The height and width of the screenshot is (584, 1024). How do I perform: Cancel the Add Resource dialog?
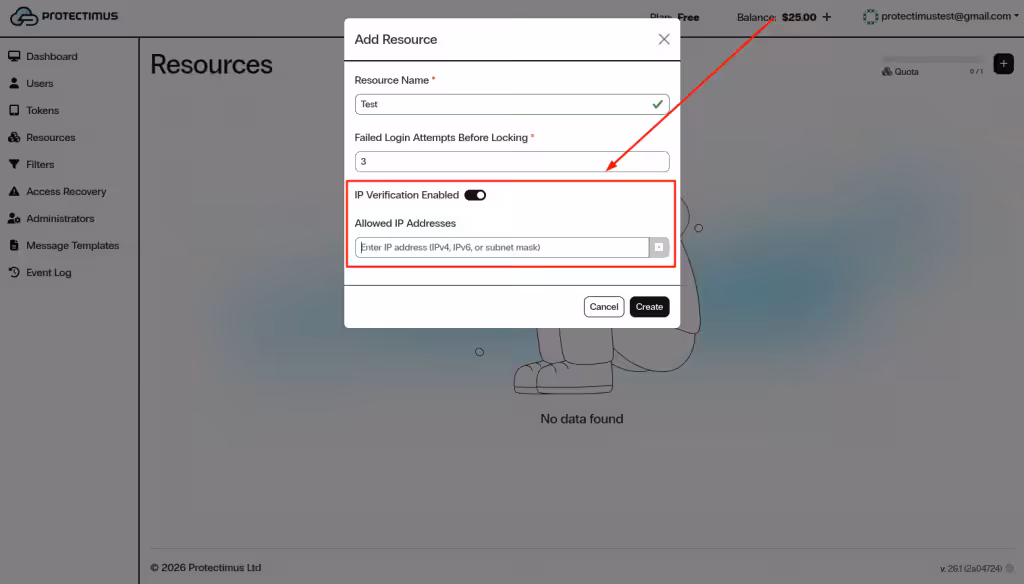[603, 306]
